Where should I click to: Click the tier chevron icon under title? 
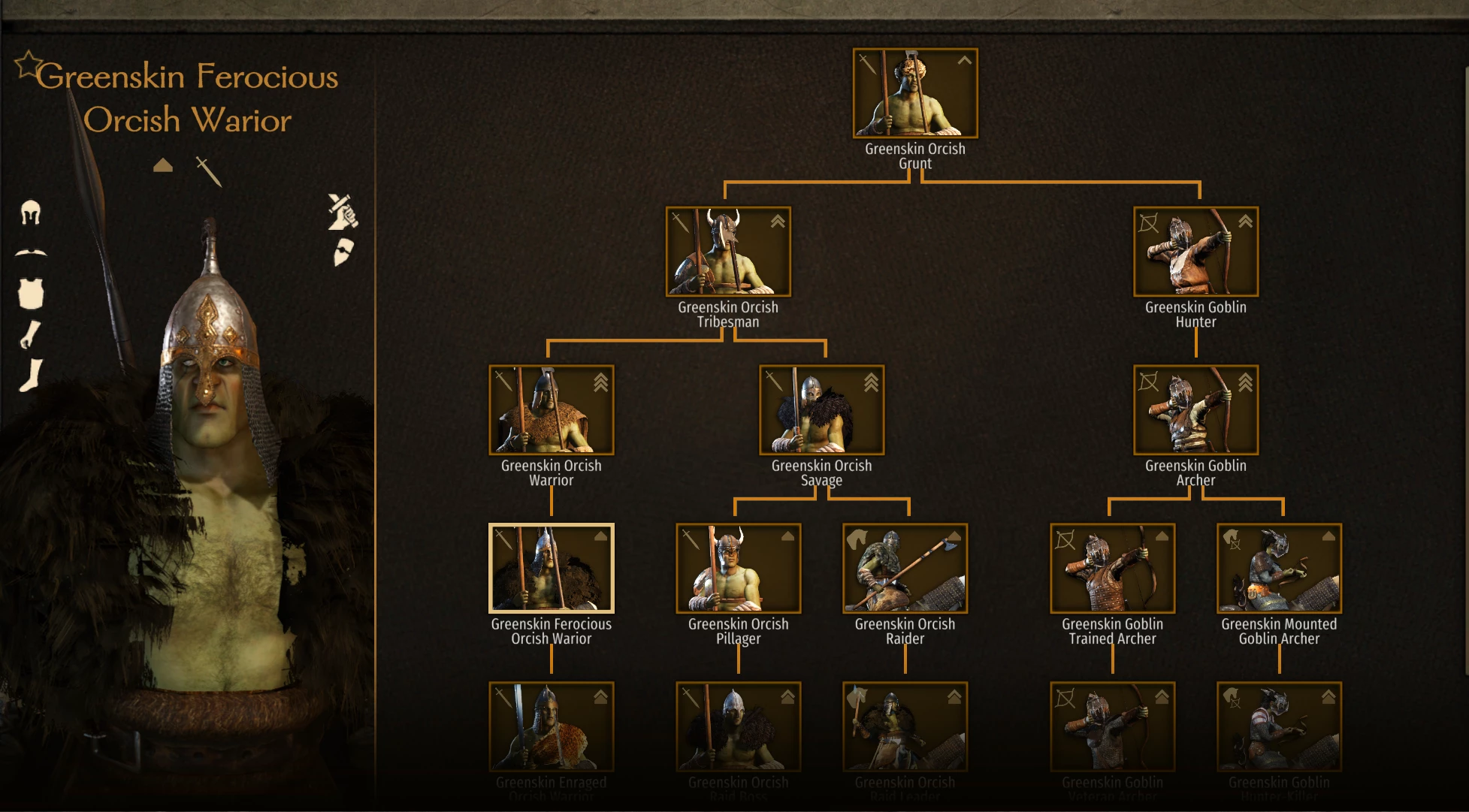[163, 166]
